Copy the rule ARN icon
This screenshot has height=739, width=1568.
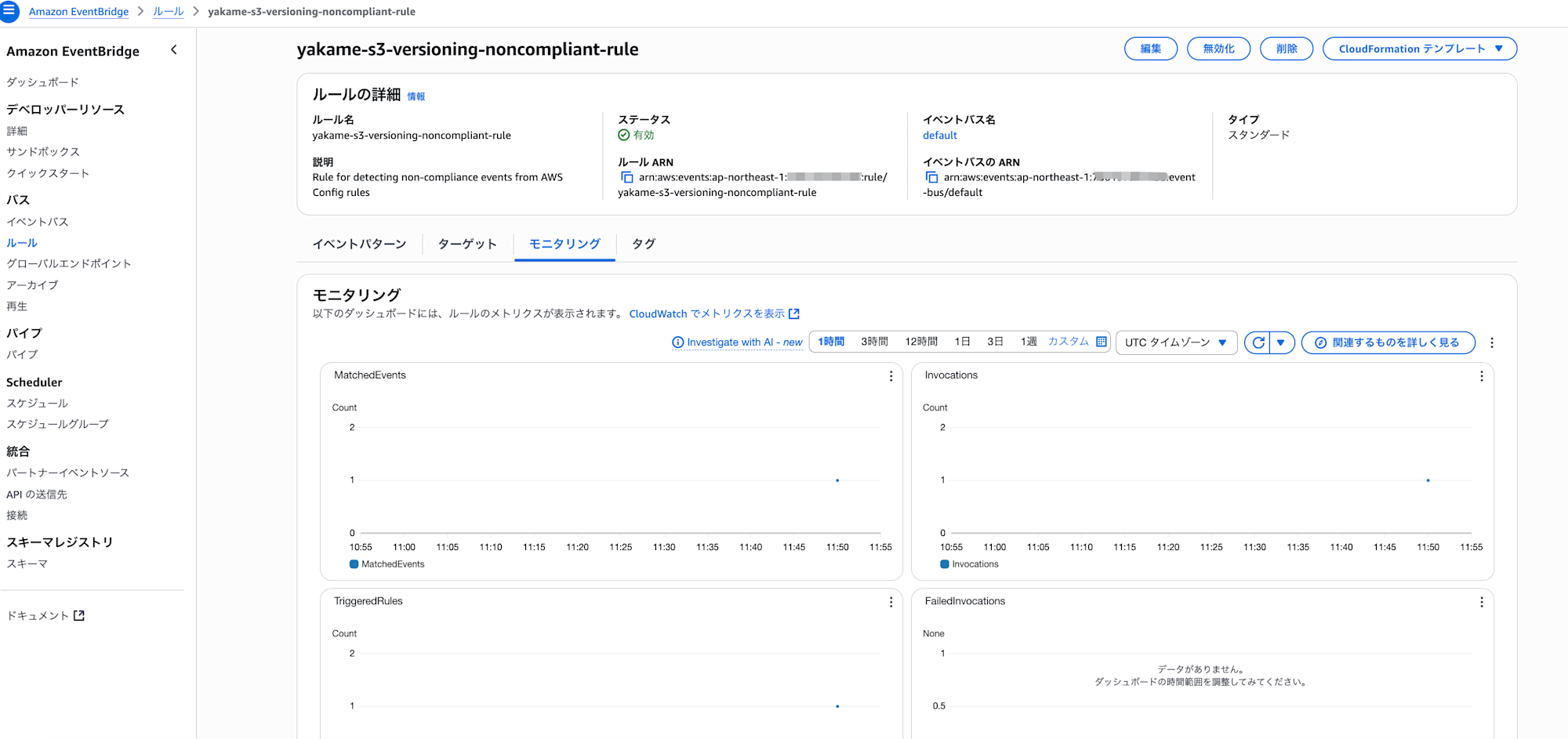point(626,177)
